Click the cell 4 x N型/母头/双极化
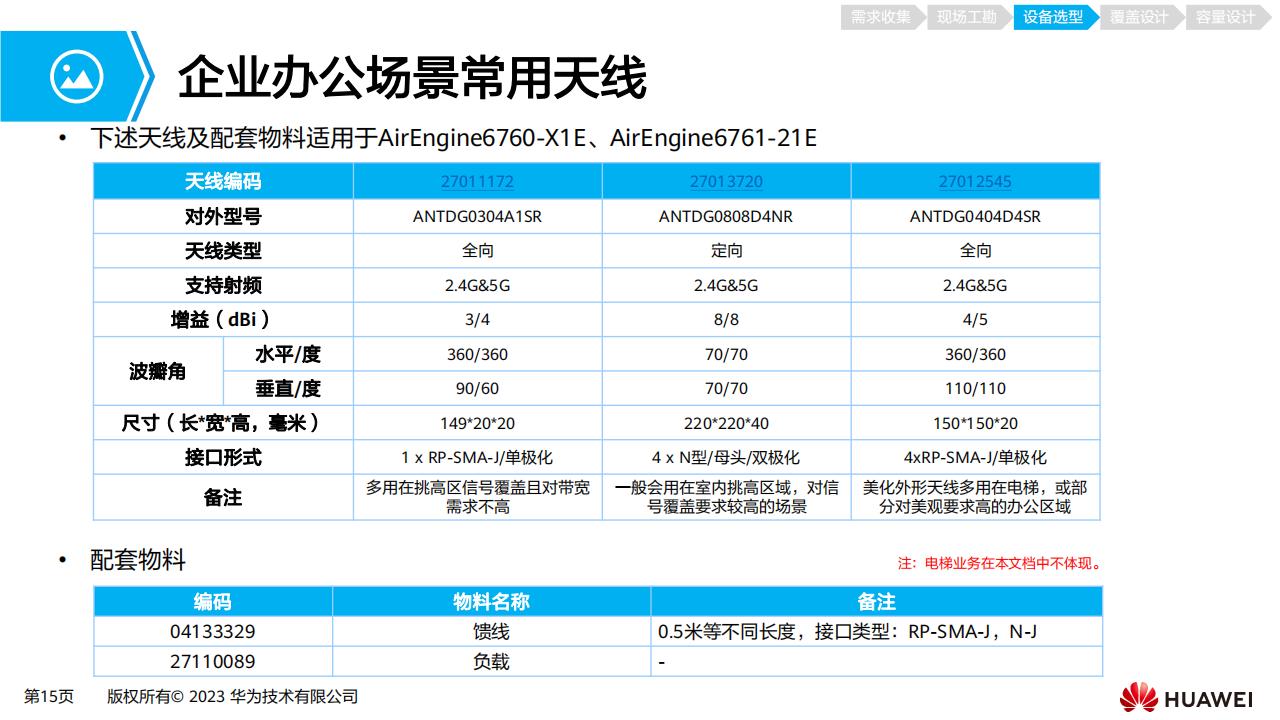Viewport: 1280px width, 720px height. pyautogui.click(x=726, y=457)
